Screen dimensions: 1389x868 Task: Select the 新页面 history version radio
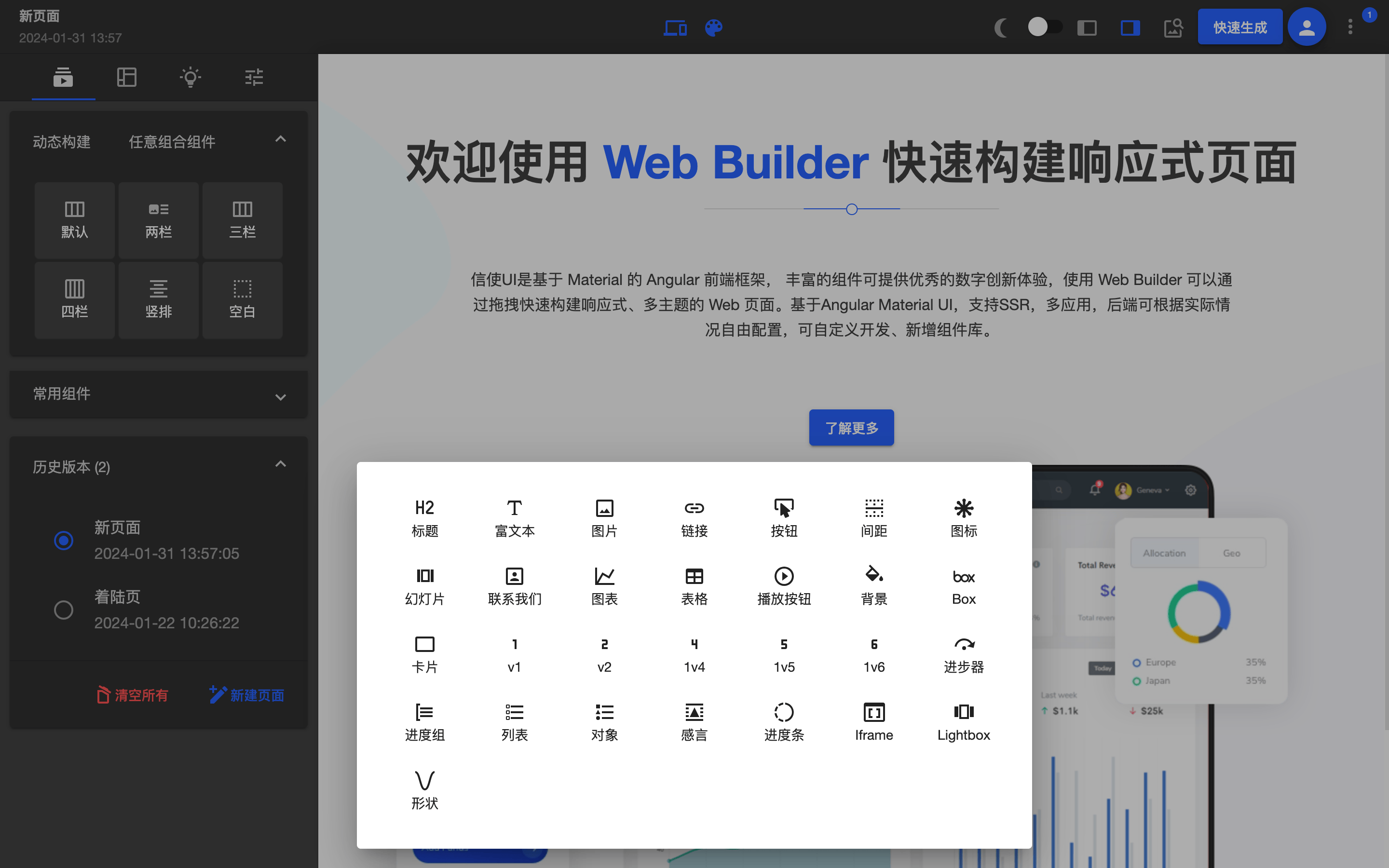pyautogui.click(x=63, y=540)
